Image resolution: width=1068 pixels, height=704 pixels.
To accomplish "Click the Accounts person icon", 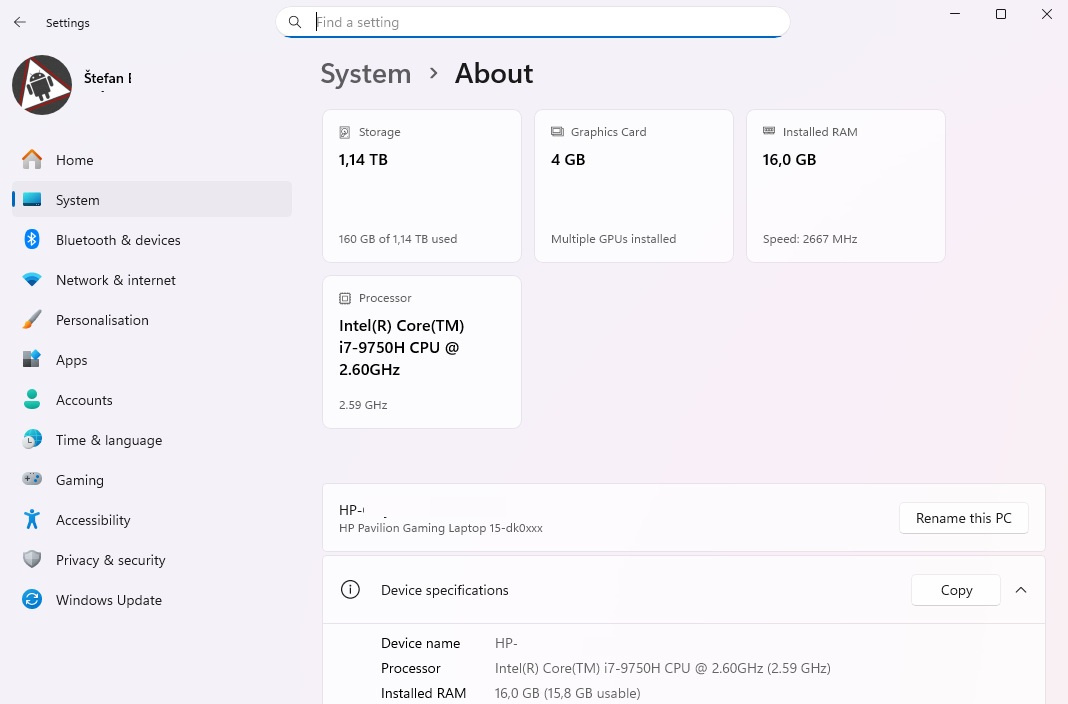I will click(32, 399).
